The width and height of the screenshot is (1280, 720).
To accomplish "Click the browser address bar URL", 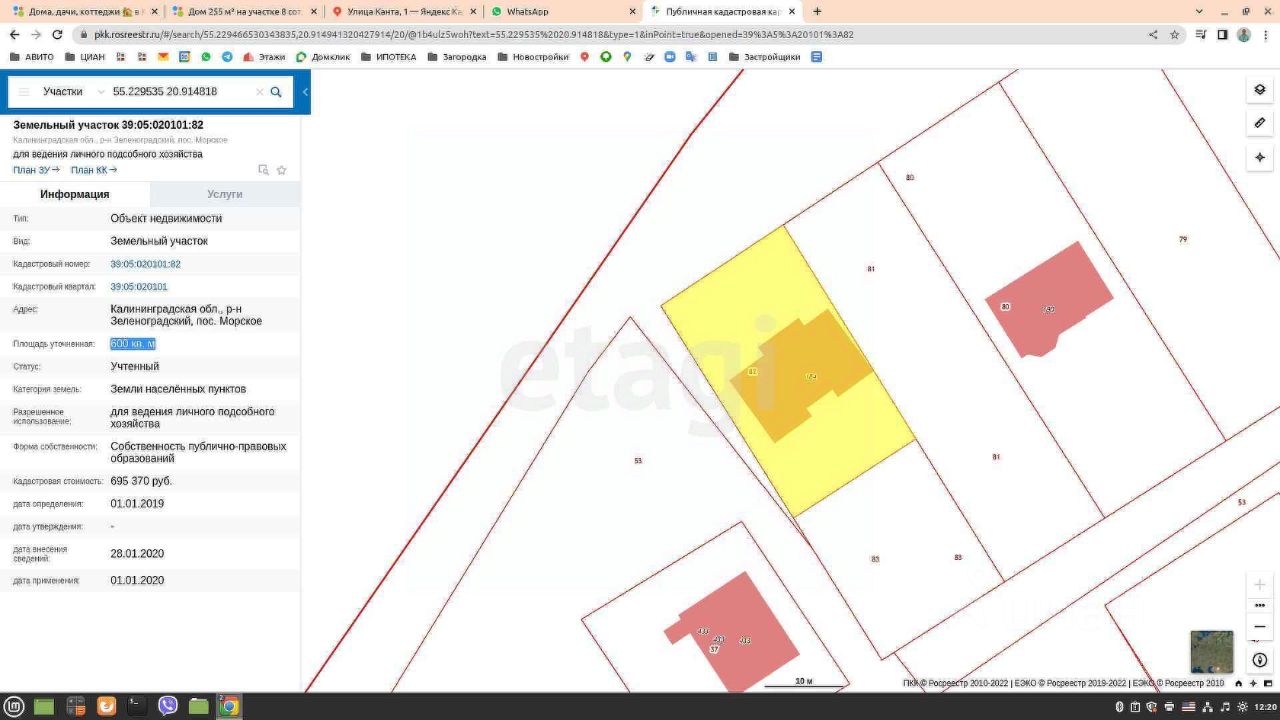I will click(474, 34).
